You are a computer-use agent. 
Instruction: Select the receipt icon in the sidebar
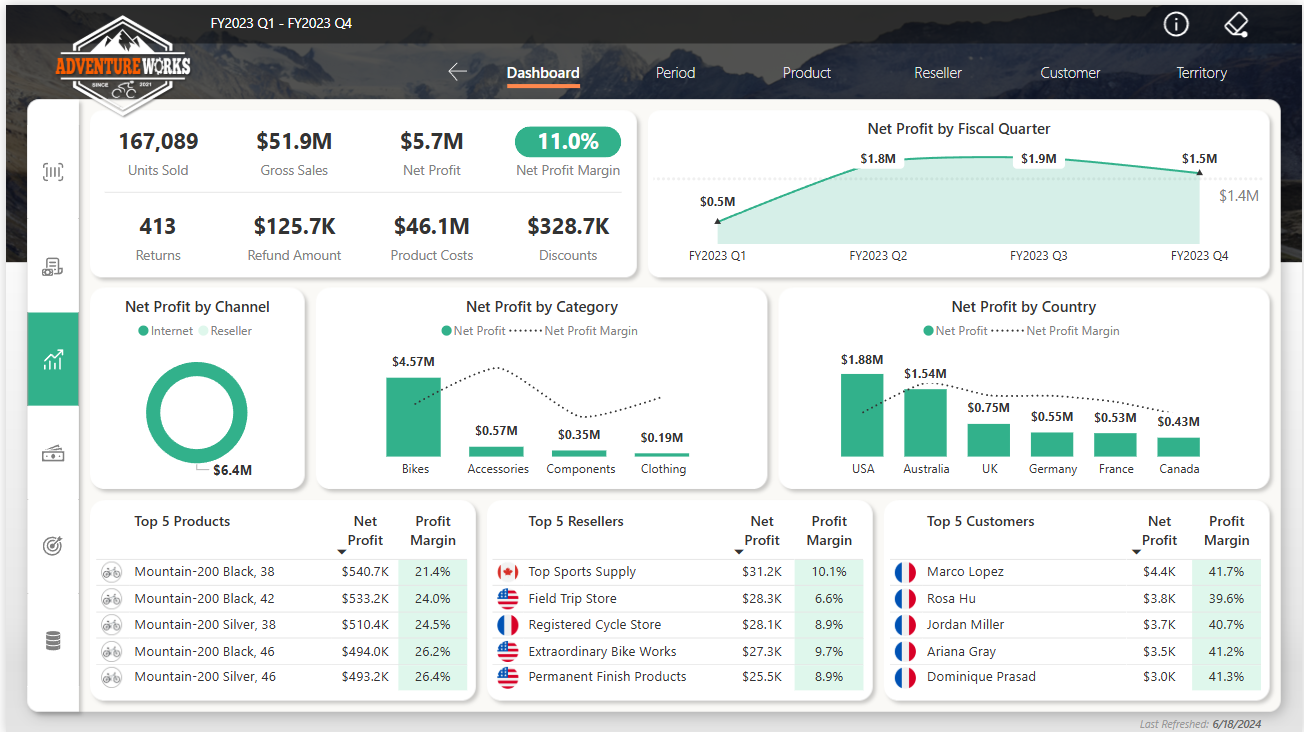[53, 267]
